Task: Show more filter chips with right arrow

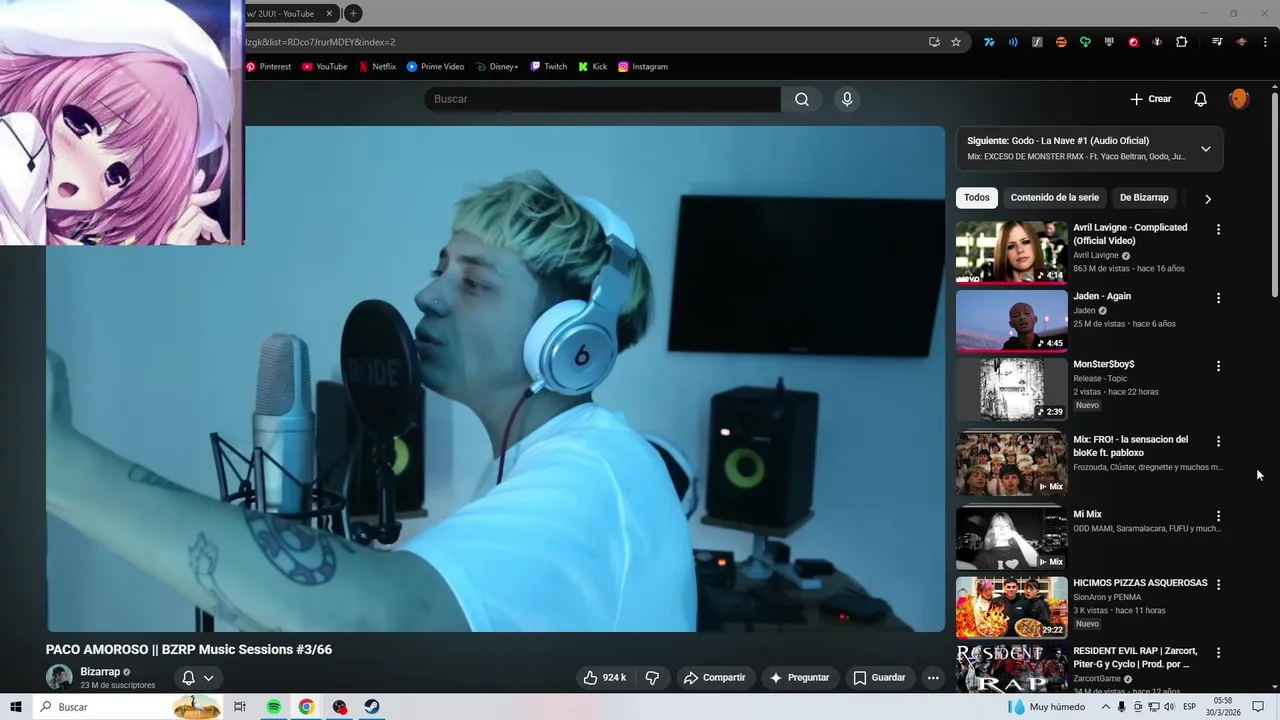Action: point(1207,199)
